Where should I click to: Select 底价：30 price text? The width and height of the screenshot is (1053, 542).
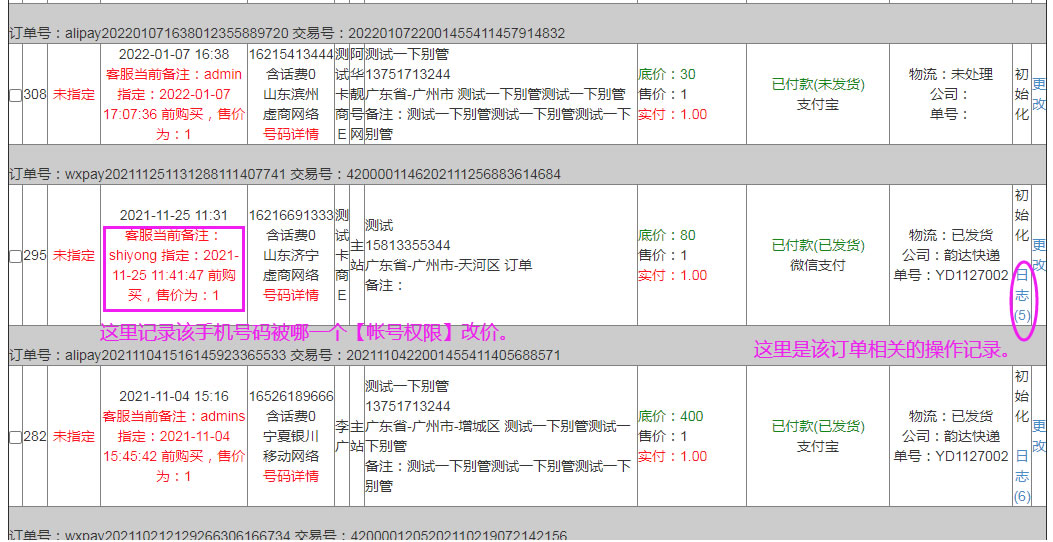point(667,74)
